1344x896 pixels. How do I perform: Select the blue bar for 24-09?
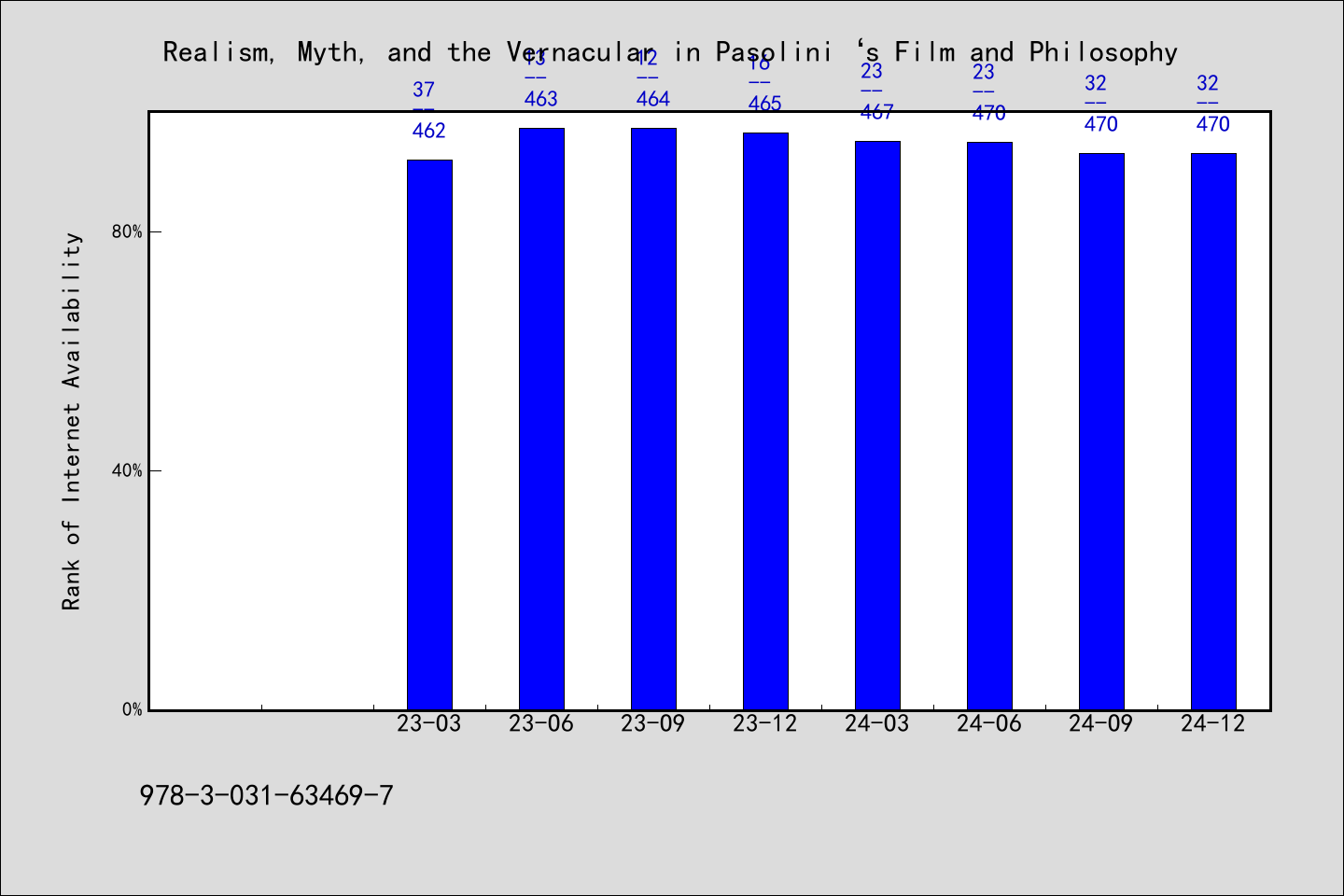click(x=1101, y=431)
